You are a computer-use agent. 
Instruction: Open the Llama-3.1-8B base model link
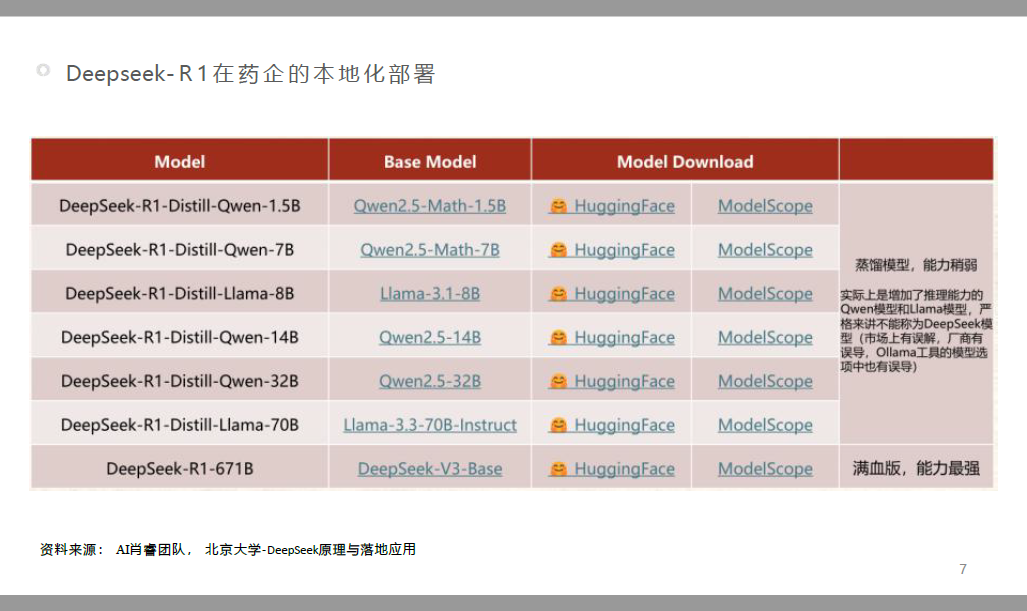430,293
